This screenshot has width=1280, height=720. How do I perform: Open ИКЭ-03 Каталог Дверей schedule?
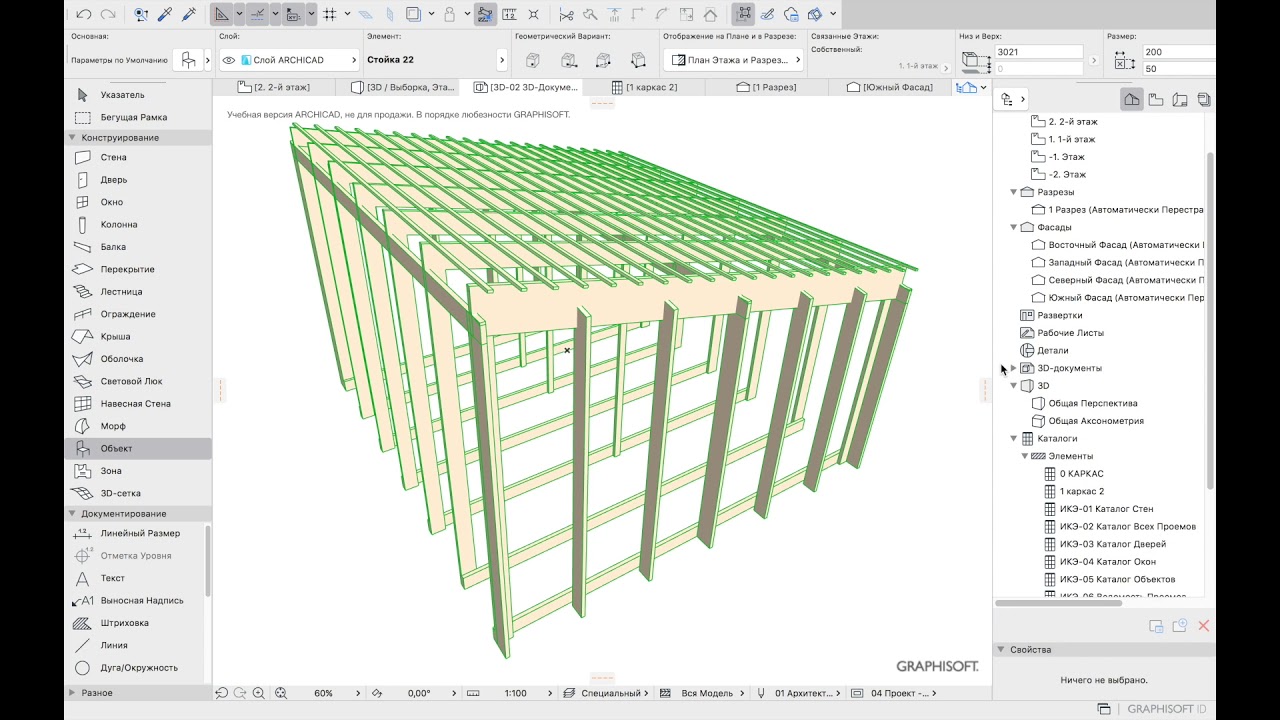coord(1112,544)
